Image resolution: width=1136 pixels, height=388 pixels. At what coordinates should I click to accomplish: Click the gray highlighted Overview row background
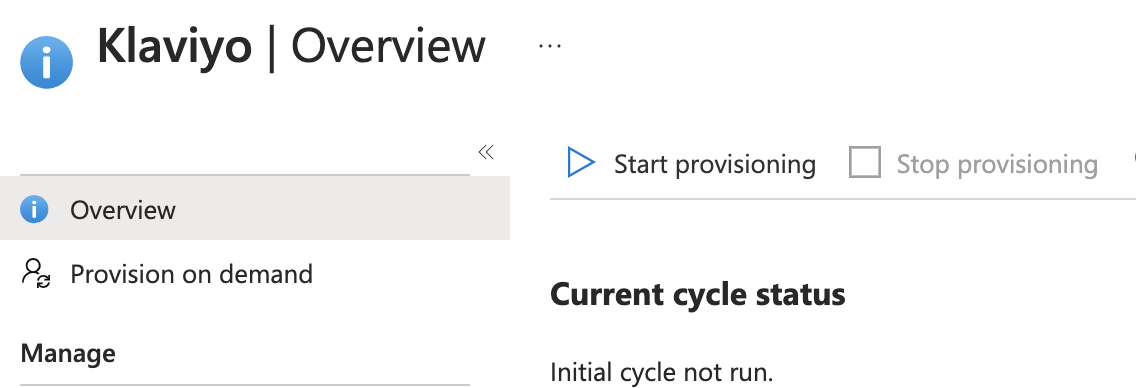point(255,208)
